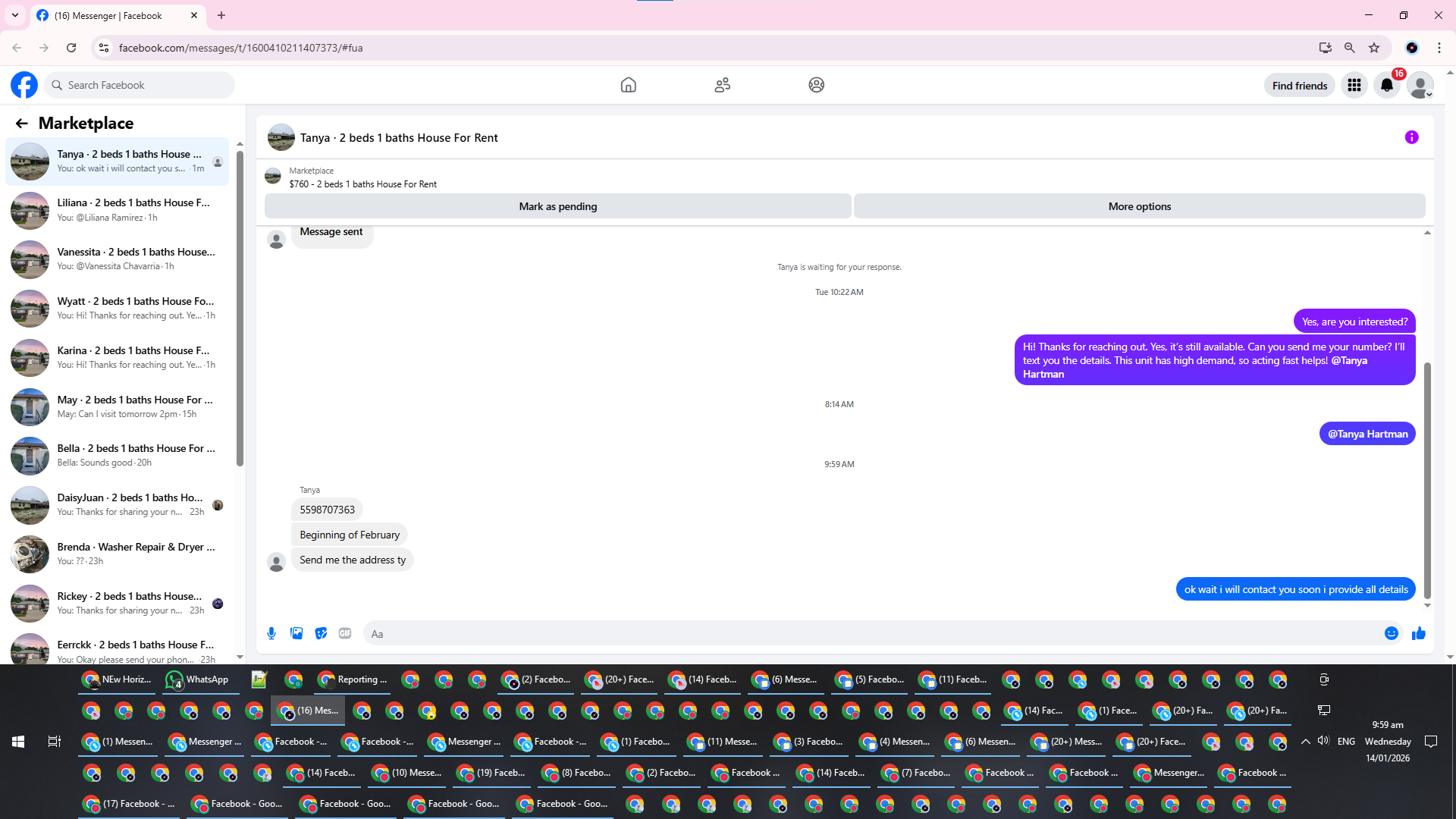Open Facebook notifications bell

1386,85
